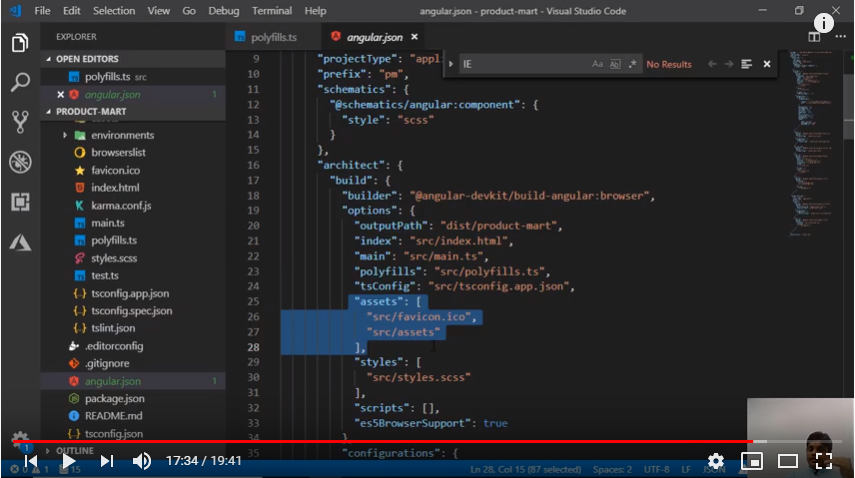This screenshot has width=855, height=478.
Task: Mute the video volume
Action: [142, 461]
